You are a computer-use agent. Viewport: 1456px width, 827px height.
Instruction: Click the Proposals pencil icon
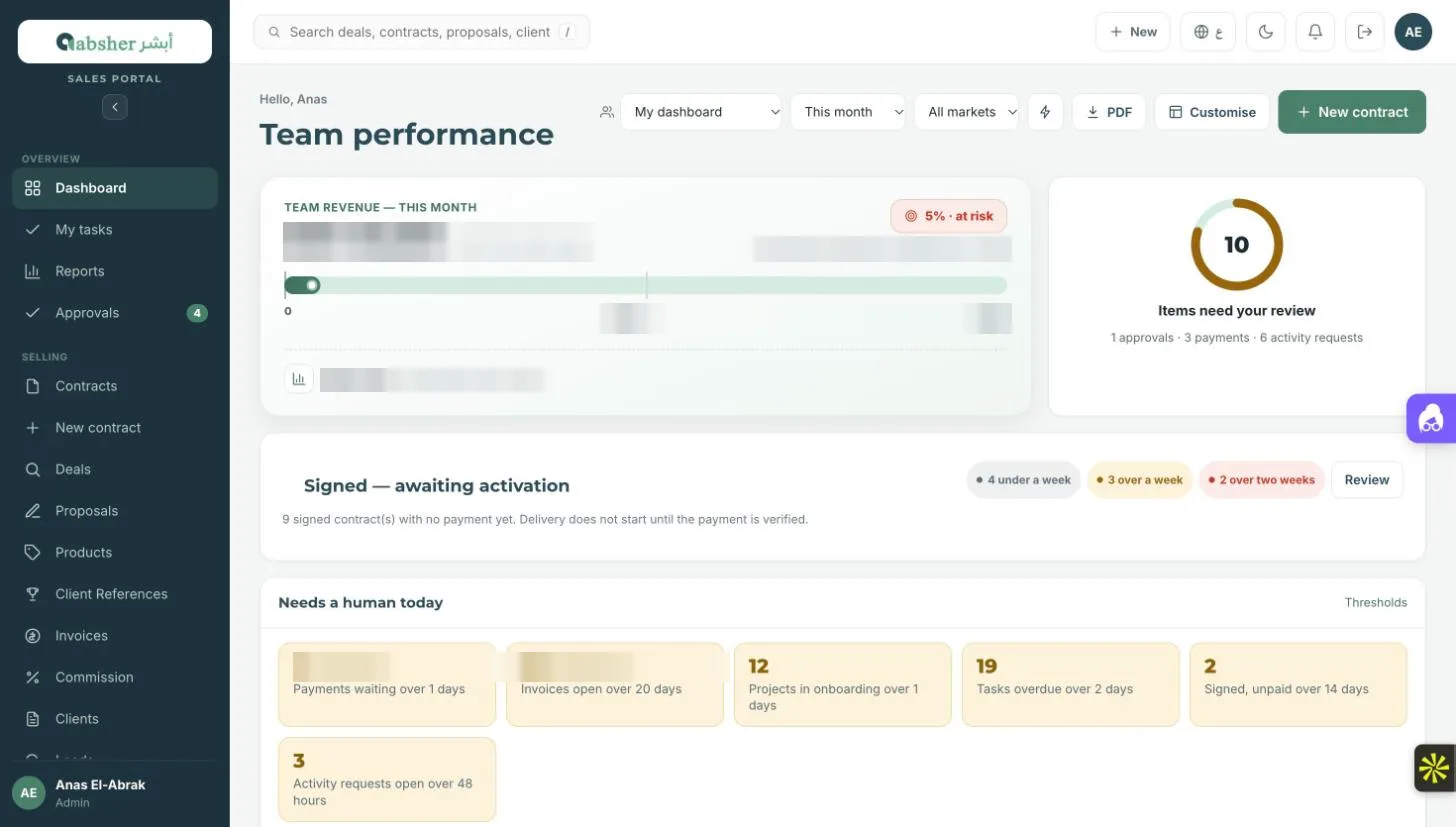33,511
